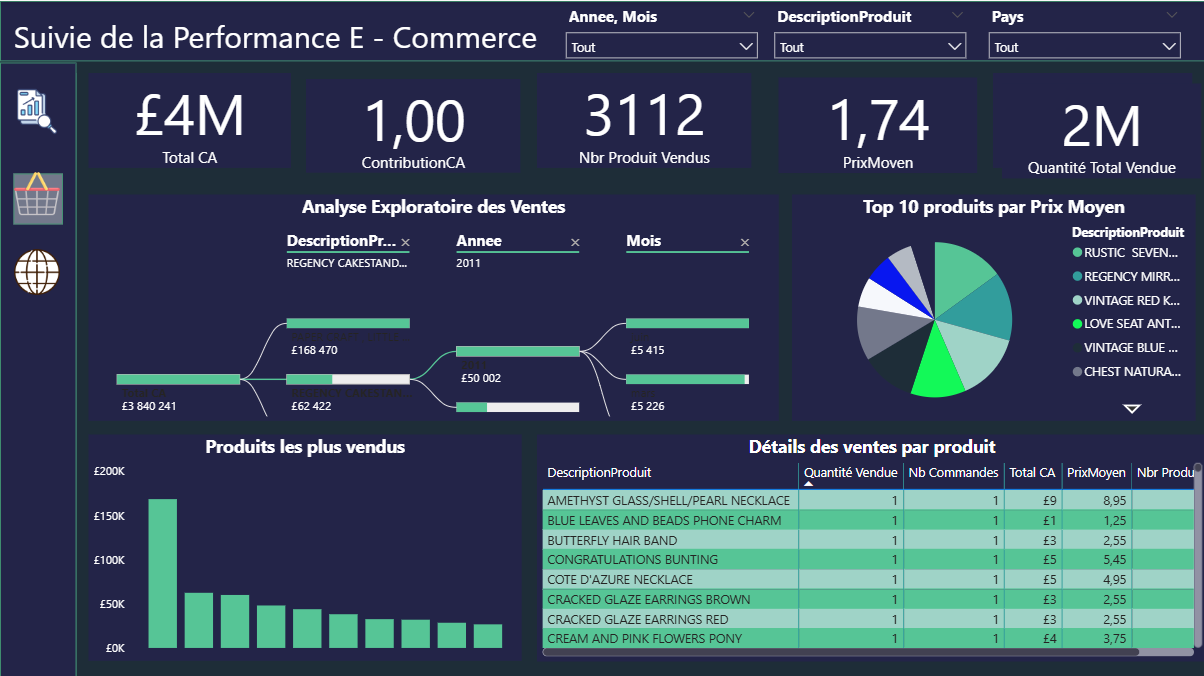The height and width of the screenshot is (676, 1204).
Task: Select the £168 470 decomposition tree node
Action: [x=348, y=323]
